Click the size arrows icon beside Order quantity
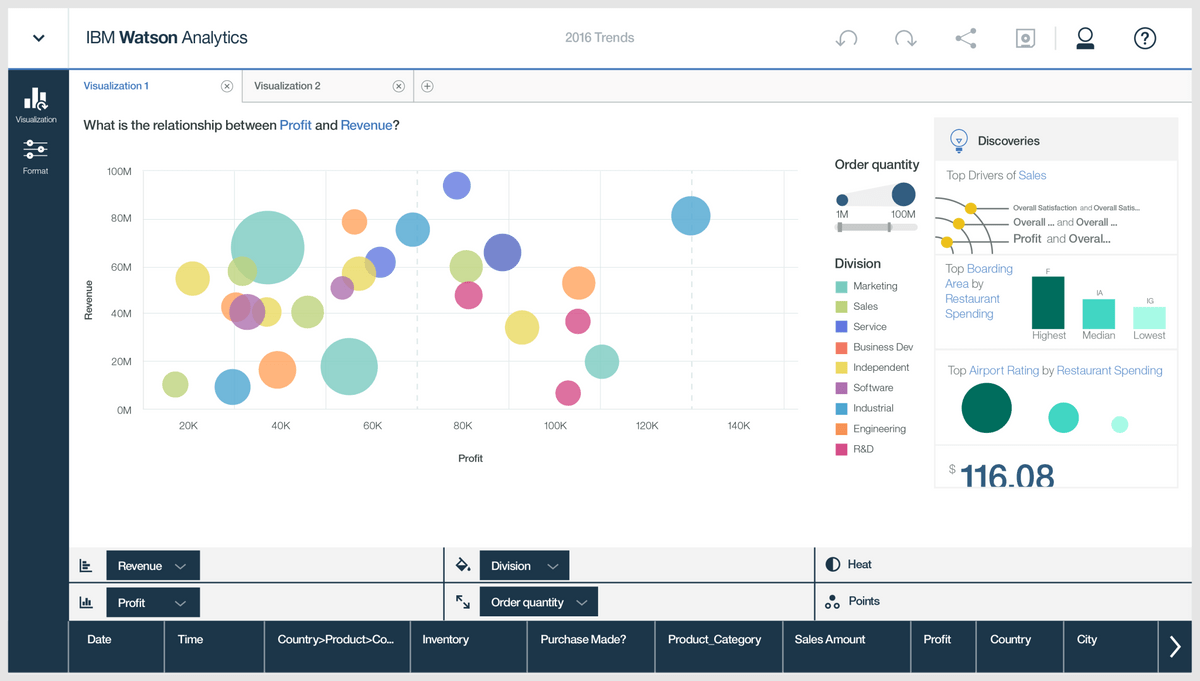The width and height of the screenshot is (1200, 681). pos(462,602)
